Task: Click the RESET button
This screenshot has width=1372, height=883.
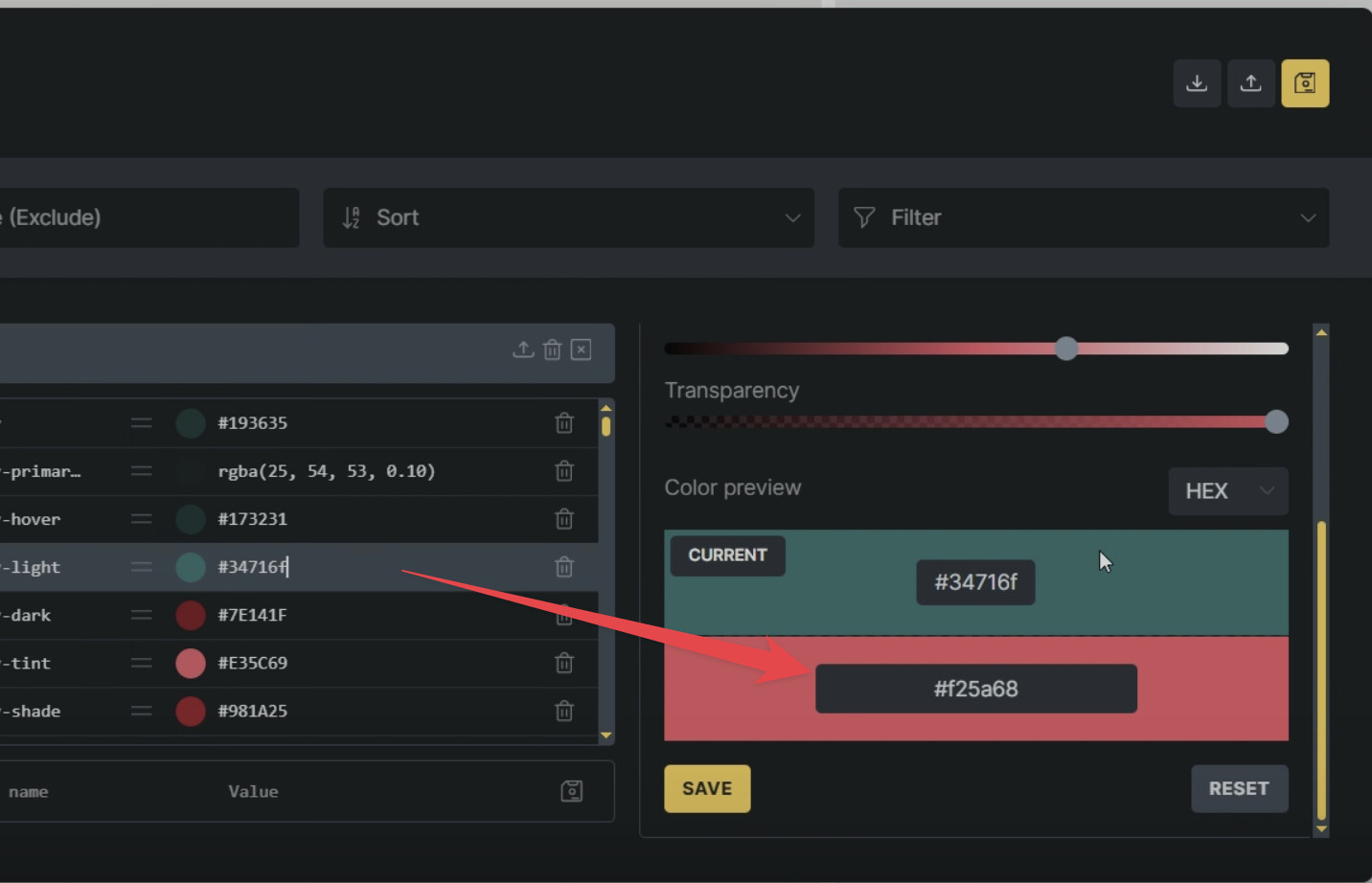Action: [x=1240, y=788]
